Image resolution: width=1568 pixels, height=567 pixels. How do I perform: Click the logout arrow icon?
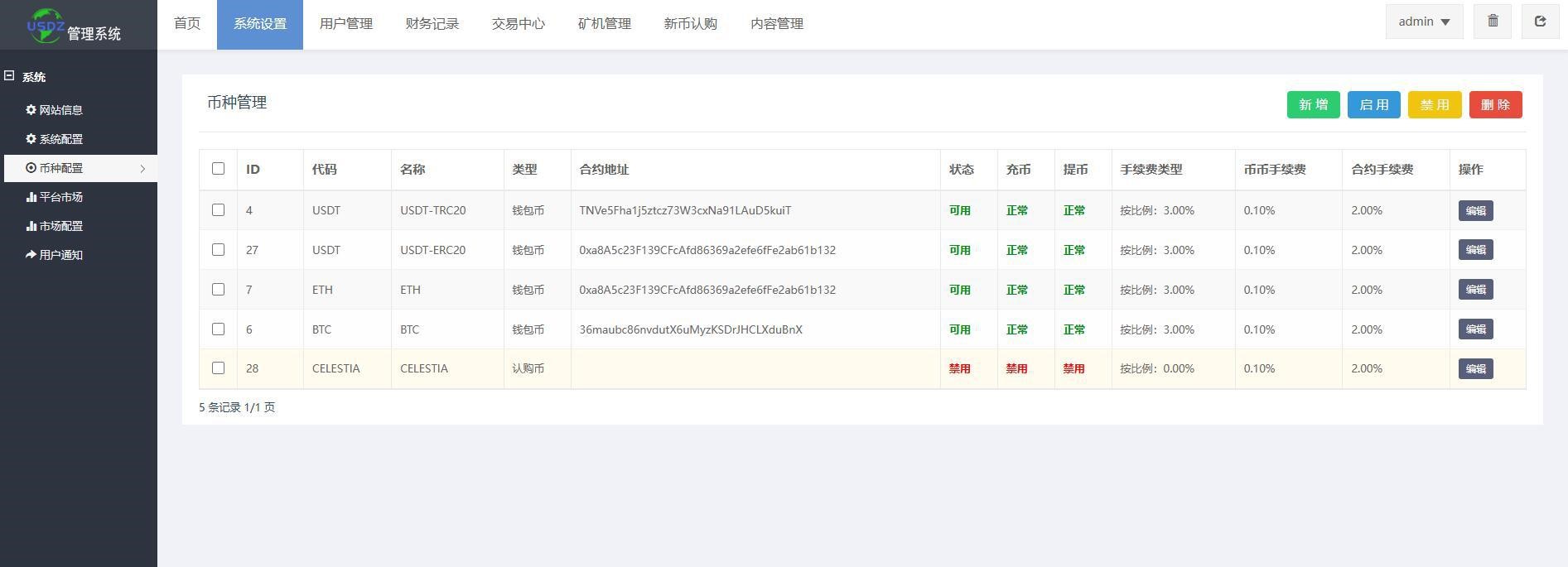1540,22
